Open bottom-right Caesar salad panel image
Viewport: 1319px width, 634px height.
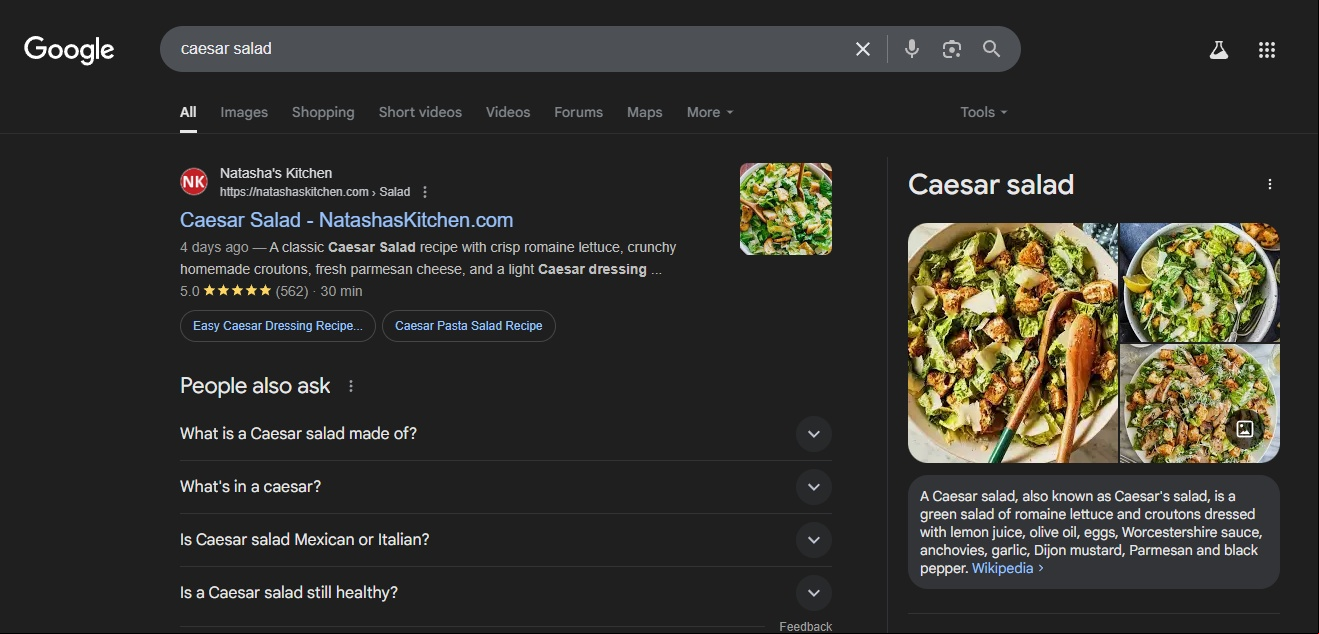coord(1200,404)
